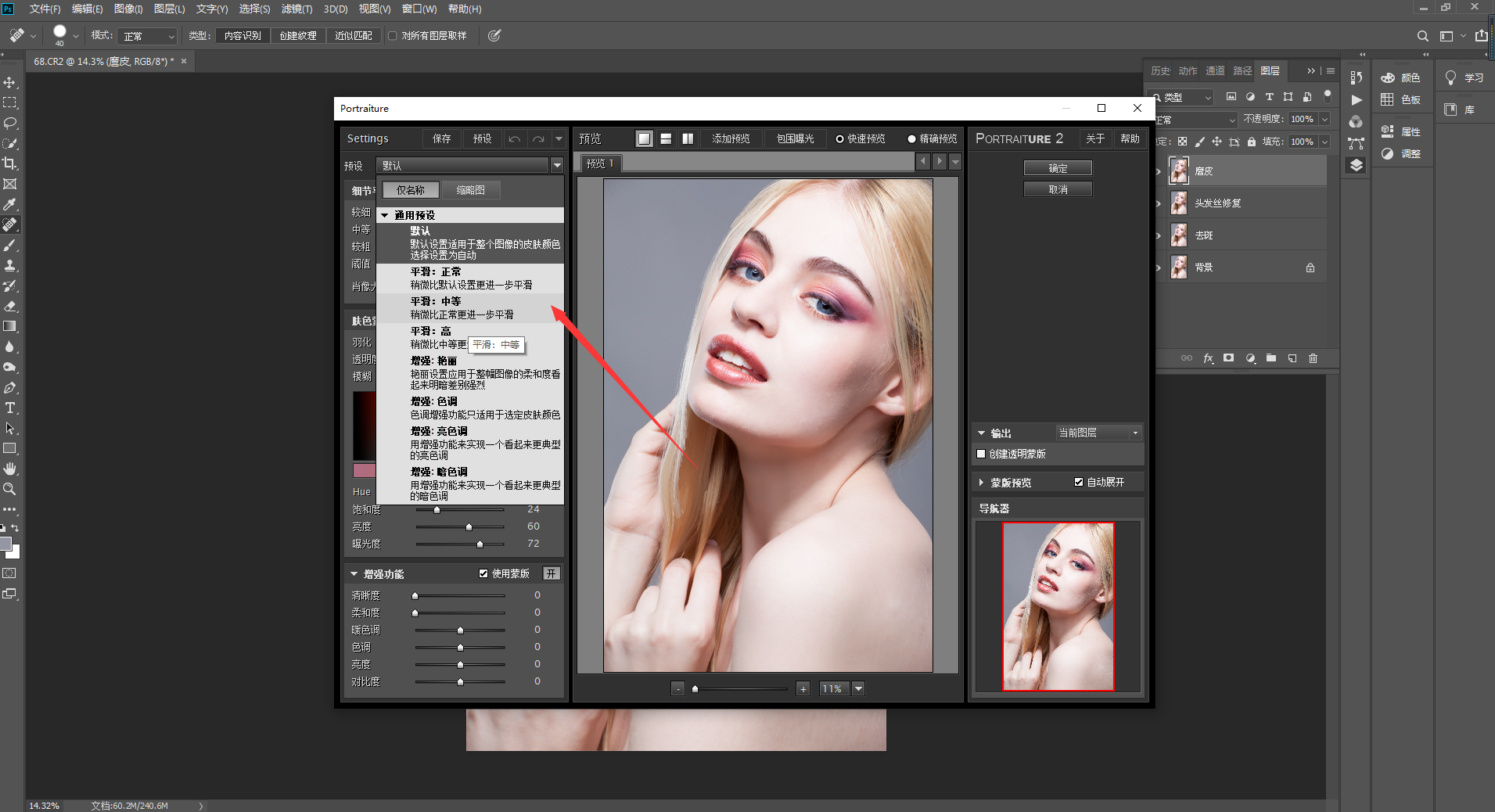Viewport: 1495px width, 812px height.
Task: Select the Eyedropper tool
Action: coord(10,204)
